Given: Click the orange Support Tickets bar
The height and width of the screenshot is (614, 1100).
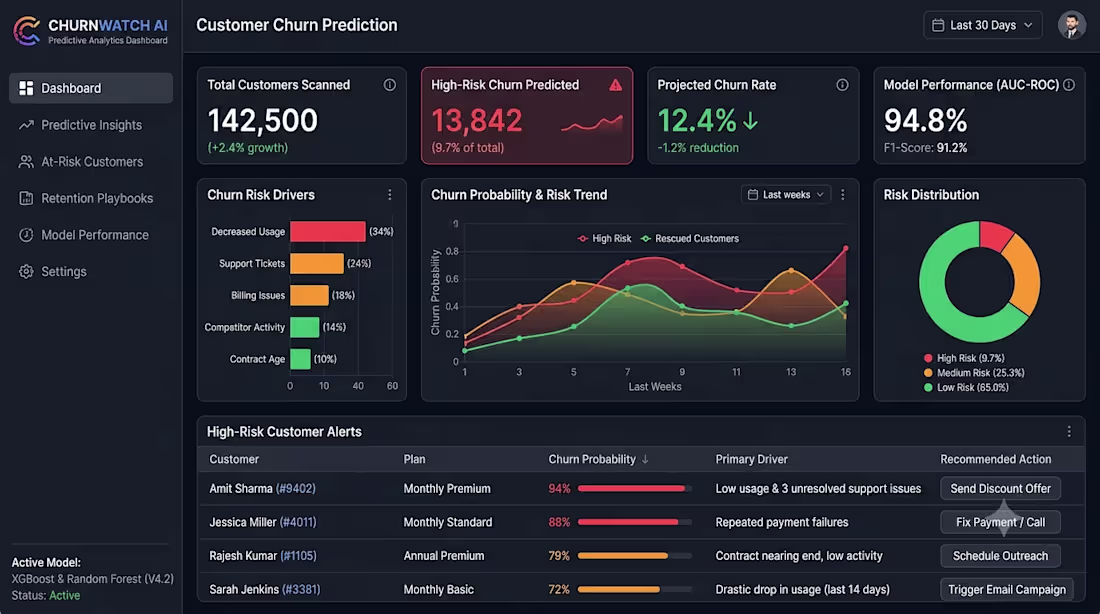Looking at the screenshot, I should [x=317, y=263].
